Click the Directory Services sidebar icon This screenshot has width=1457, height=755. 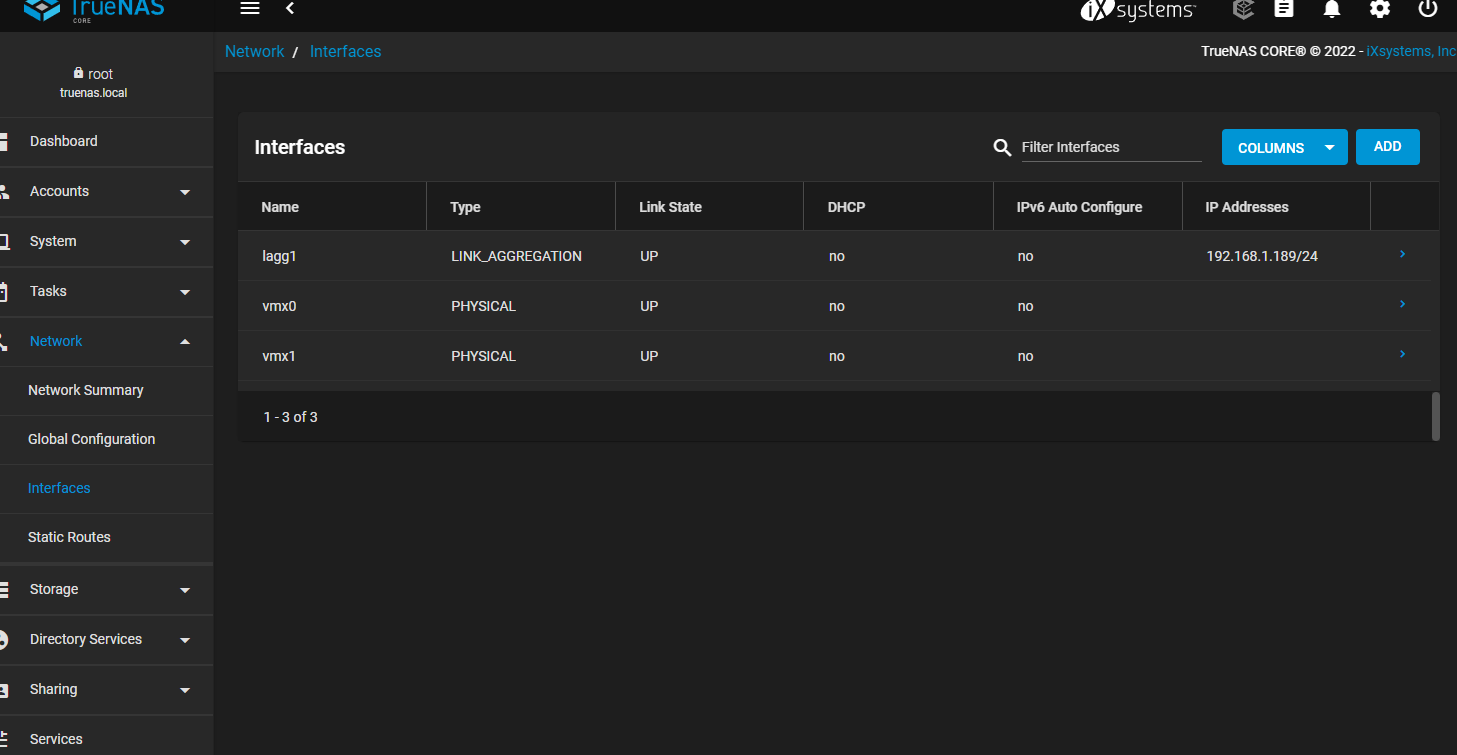click(4, 639)
